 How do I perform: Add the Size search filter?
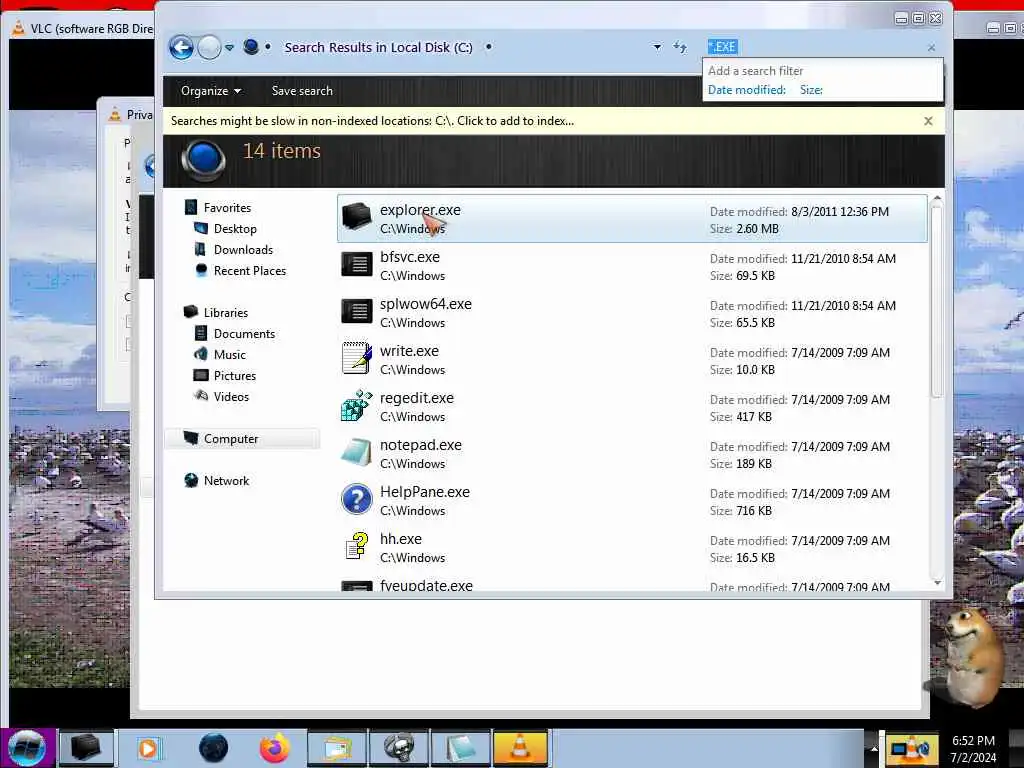811,90
